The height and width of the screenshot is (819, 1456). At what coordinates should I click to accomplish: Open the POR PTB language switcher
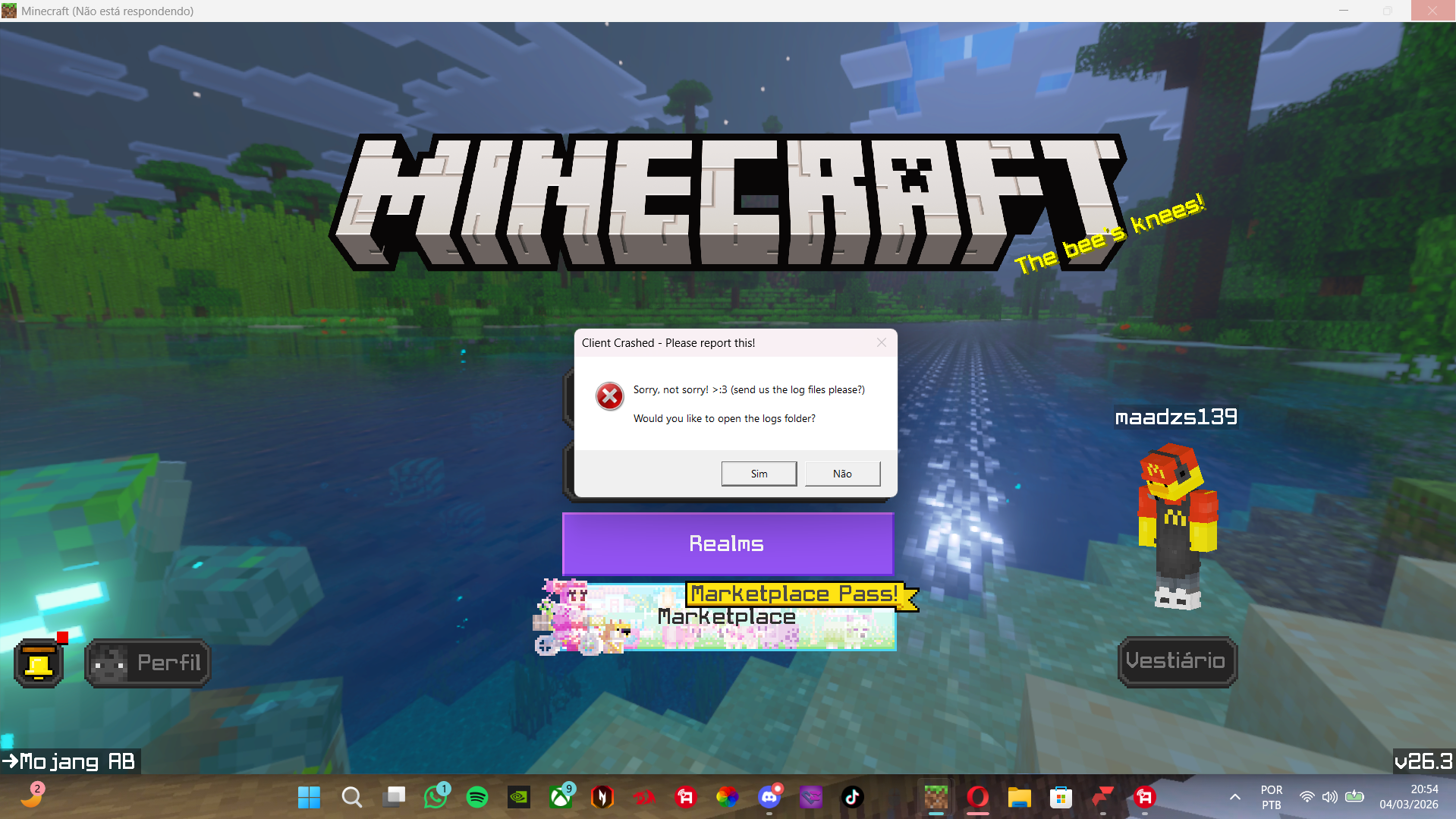coord(1272,797)
